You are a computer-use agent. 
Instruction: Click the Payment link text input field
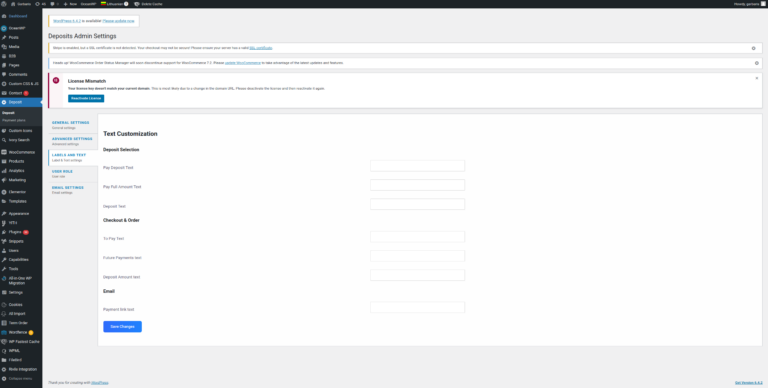pyautogui.click(x=417, y=307)
